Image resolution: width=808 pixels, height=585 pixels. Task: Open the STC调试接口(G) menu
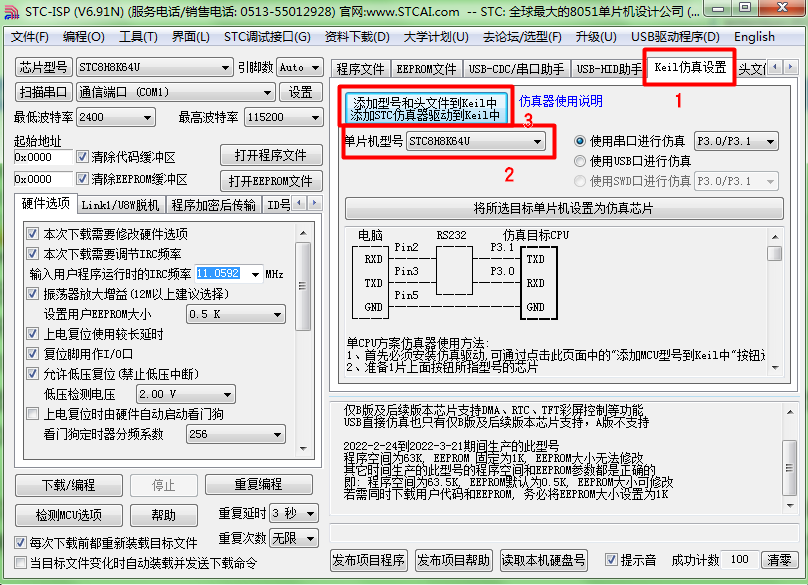(x=267, y=37)
